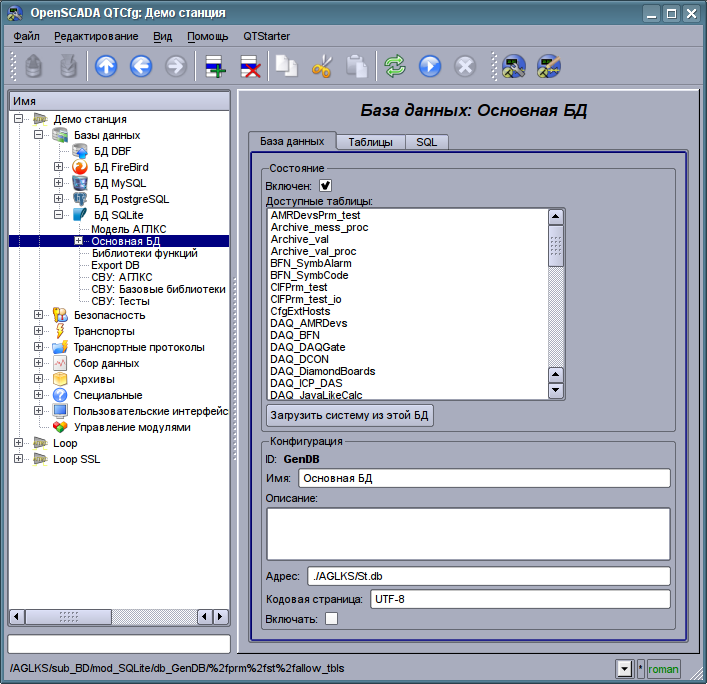Navigate back with the left arrow icon
707x684 pixels.
141,67
